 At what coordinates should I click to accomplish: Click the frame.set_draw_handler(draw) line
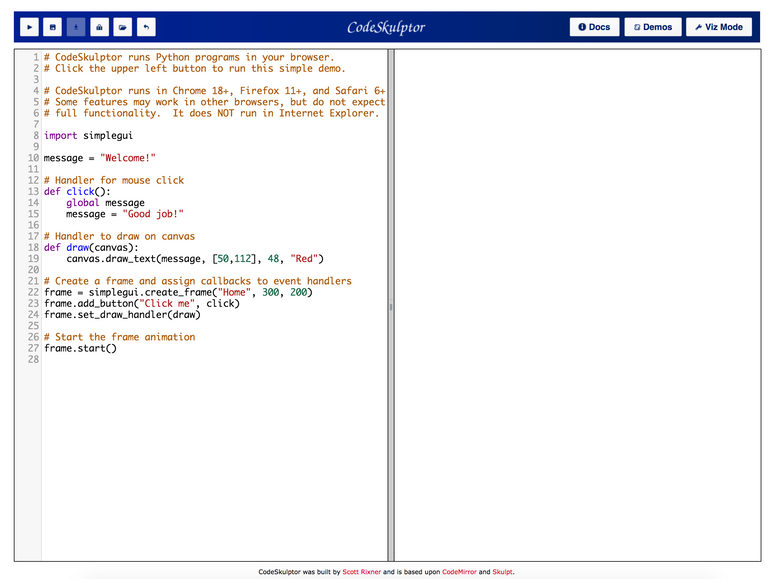click(122, 315)
